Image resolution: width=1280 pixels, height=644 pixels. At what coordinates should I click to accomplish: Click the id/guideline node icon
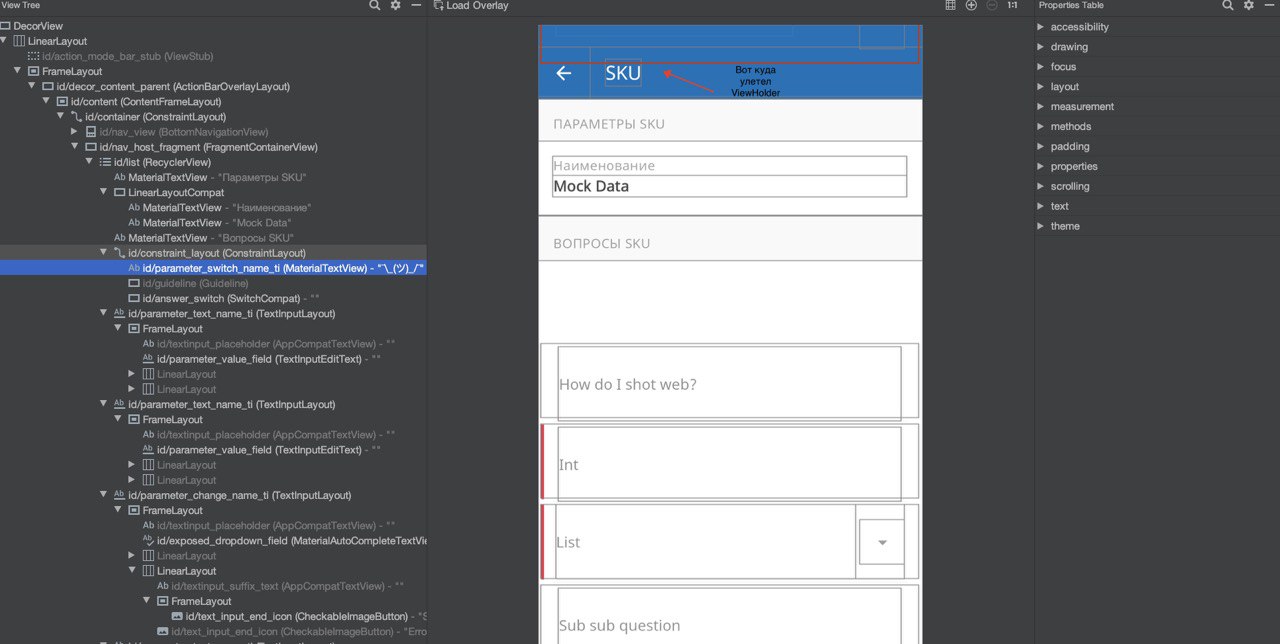(134, 283)
